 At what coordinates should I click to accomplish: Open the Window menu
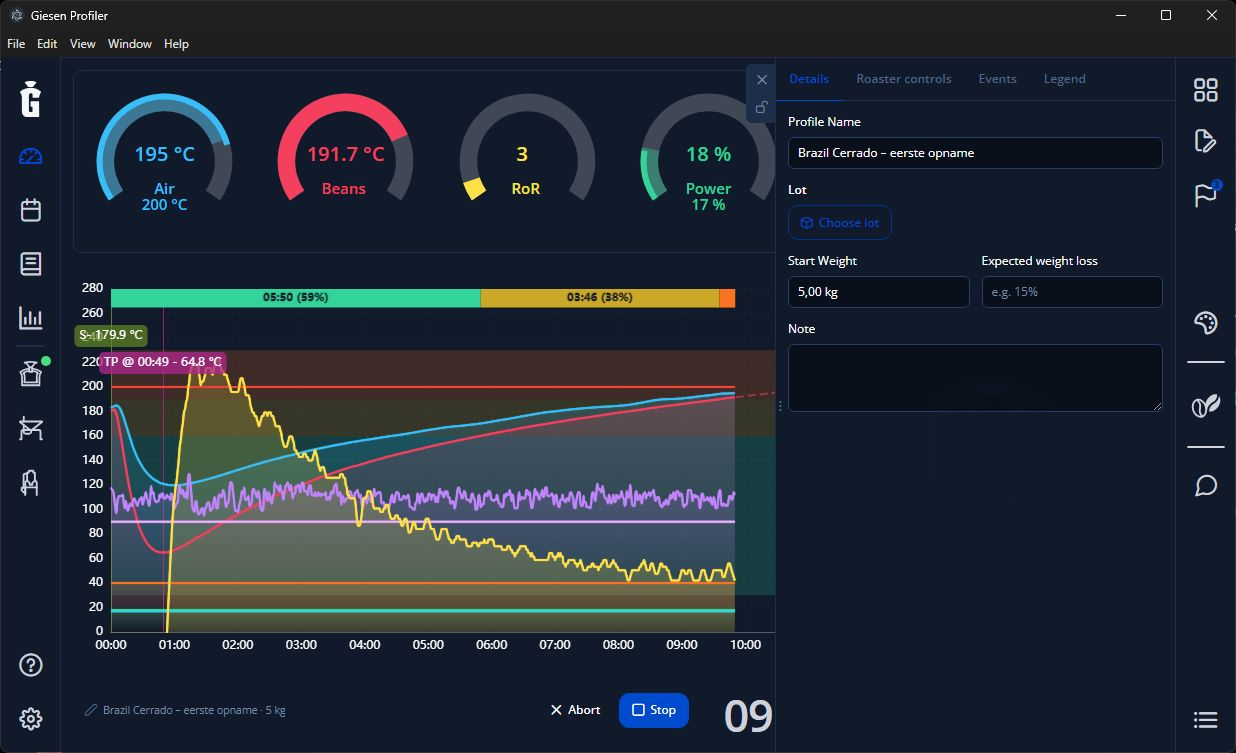130,44
